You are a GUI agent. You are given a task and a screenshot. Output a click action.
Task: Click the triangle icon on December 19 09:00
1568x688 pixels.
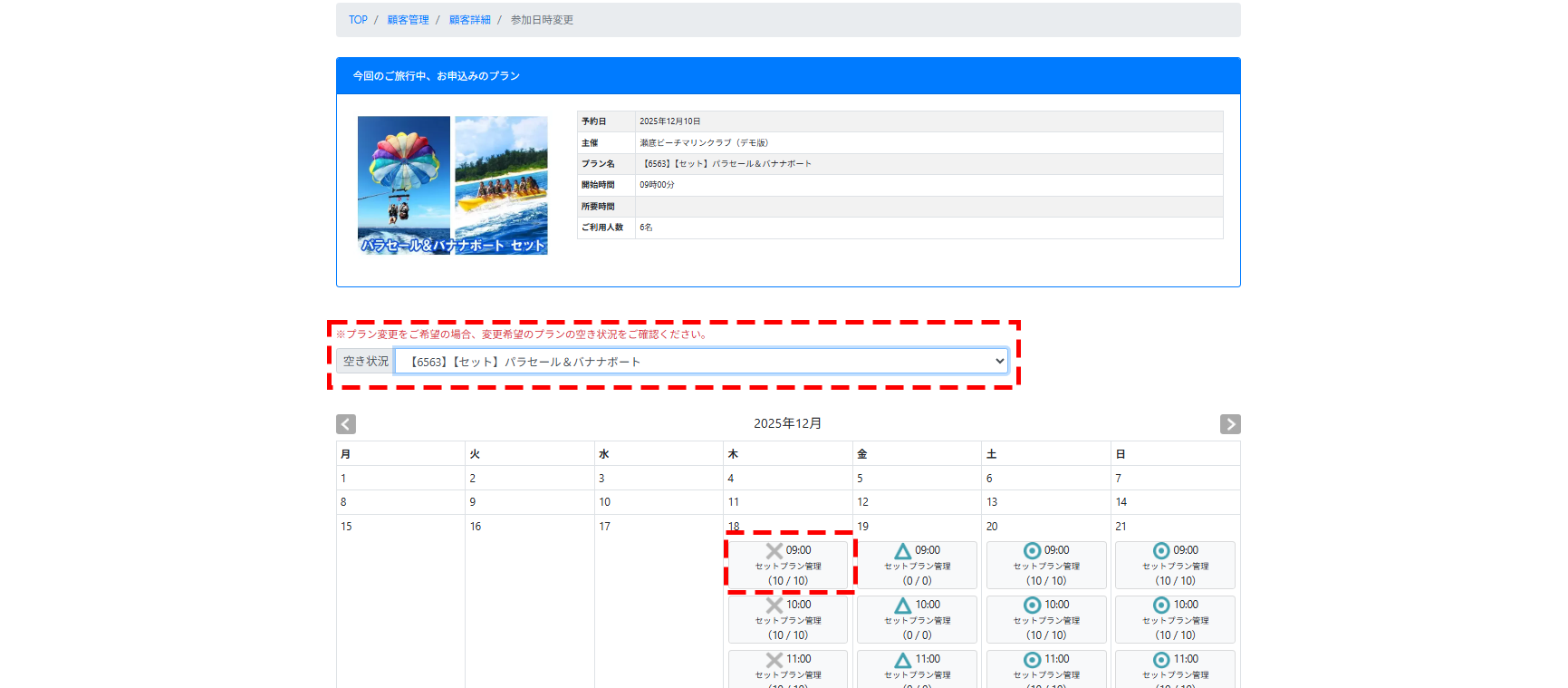(x=902, y=551)
